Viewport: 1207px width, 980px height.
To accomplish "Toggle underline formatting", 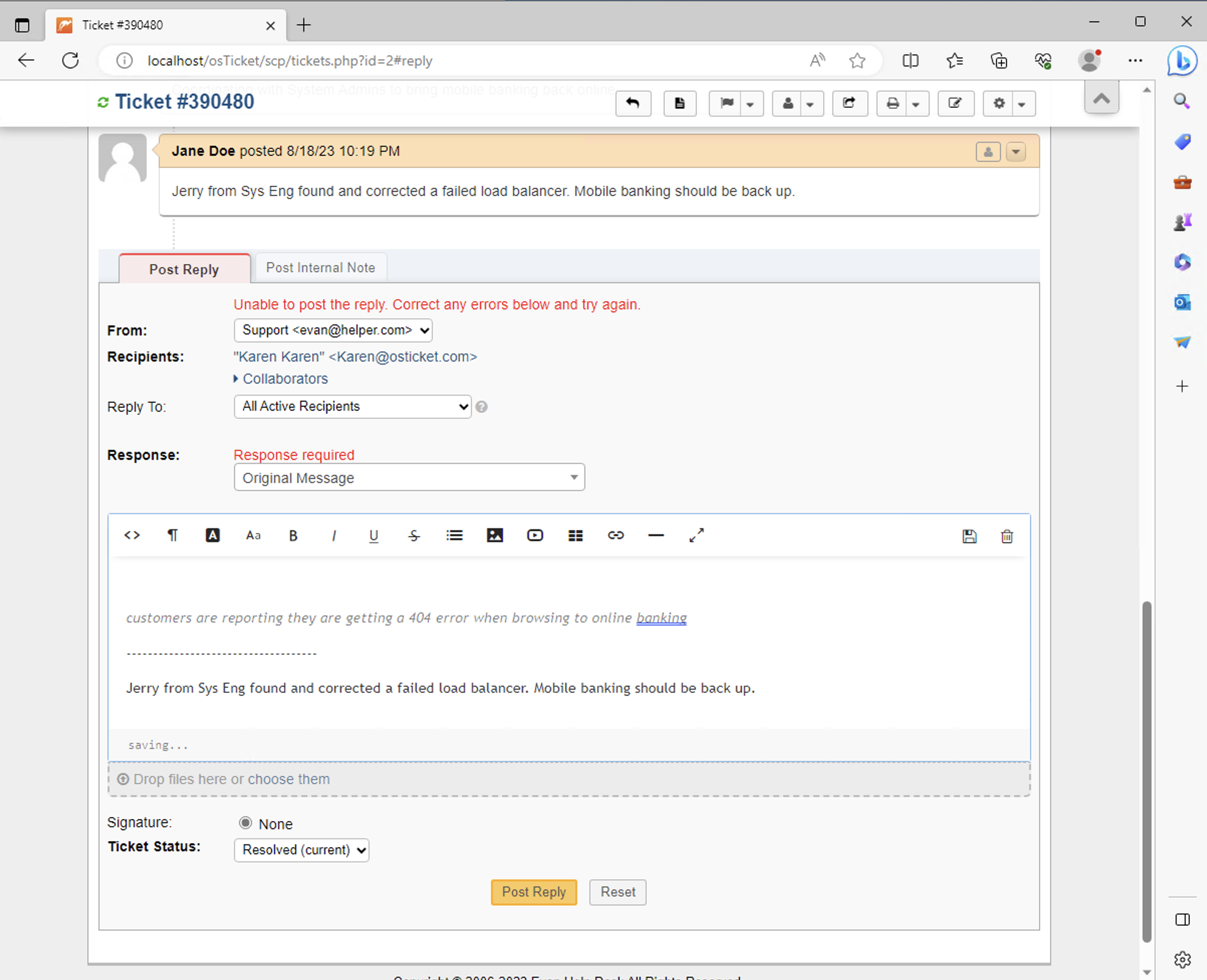I will 374,535.
